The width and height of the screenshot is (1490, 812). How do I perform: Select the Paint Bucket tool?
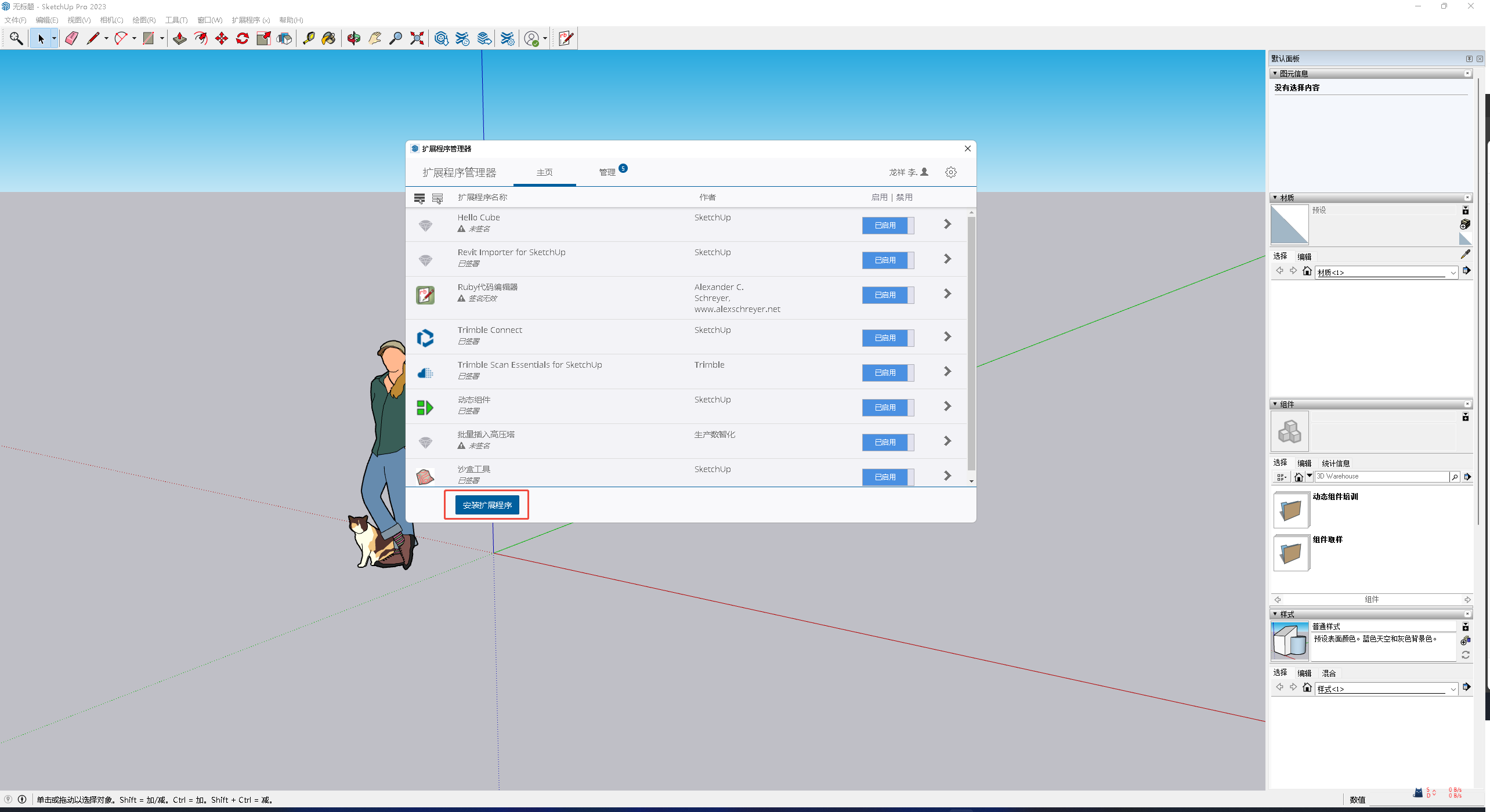(x=328, y=38)
